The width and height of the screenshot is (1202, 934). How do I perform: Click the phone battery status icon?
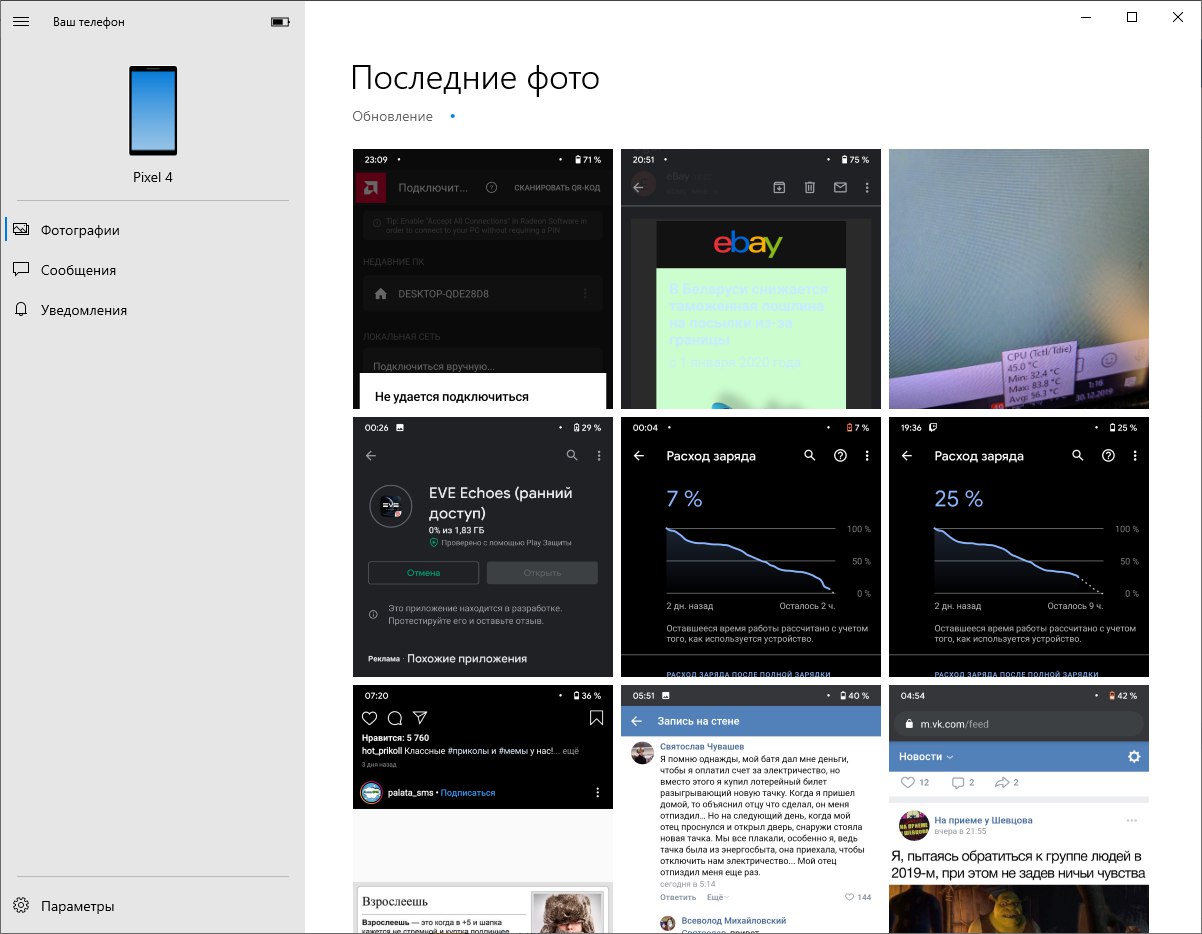pos(280,22)
